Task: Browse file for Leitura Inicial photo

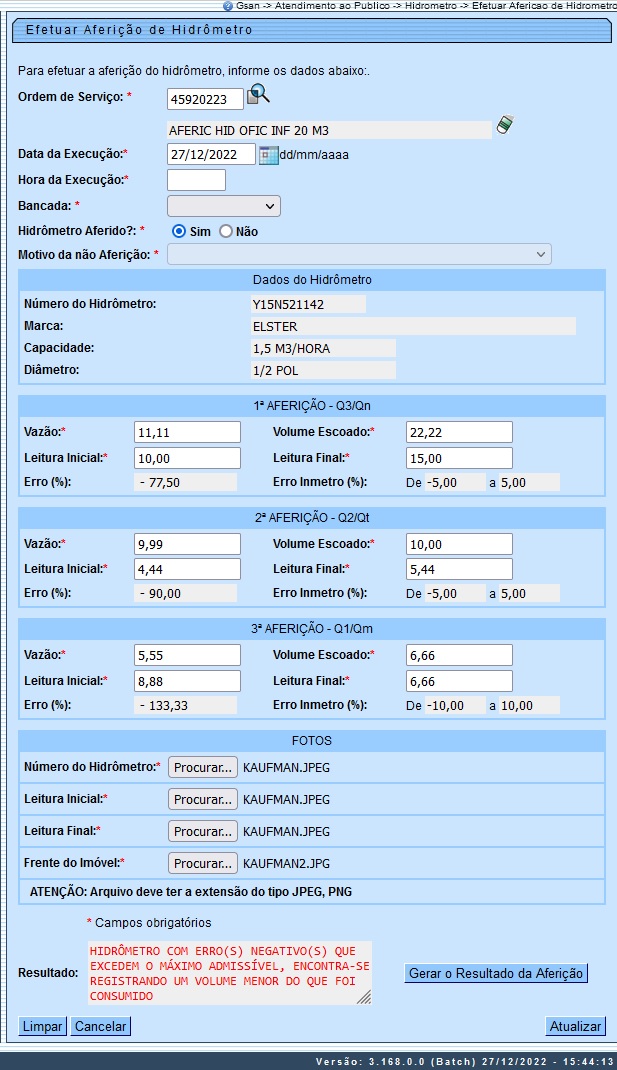Action: pos(203,799)
